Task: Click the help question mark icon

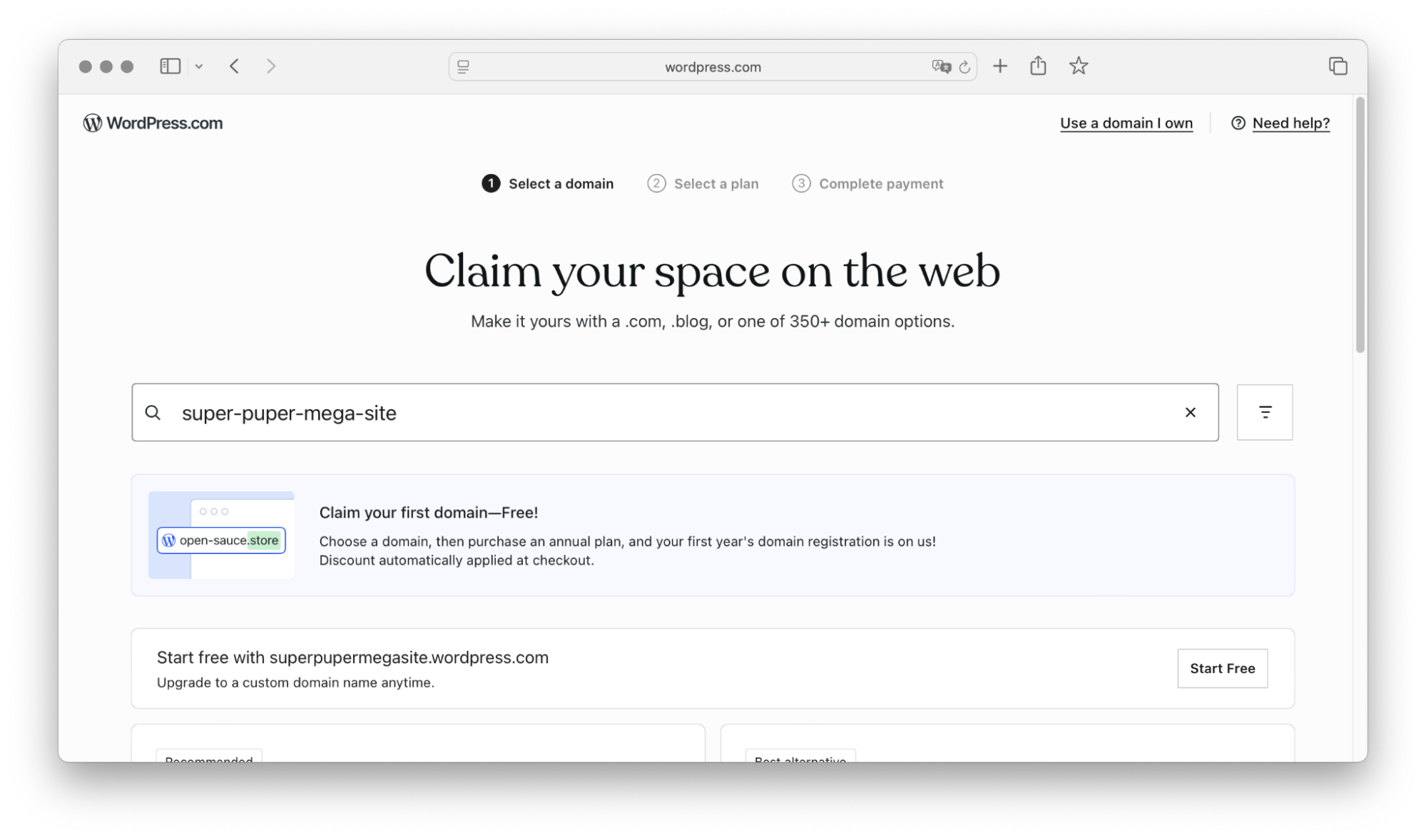Action: 1238,123
